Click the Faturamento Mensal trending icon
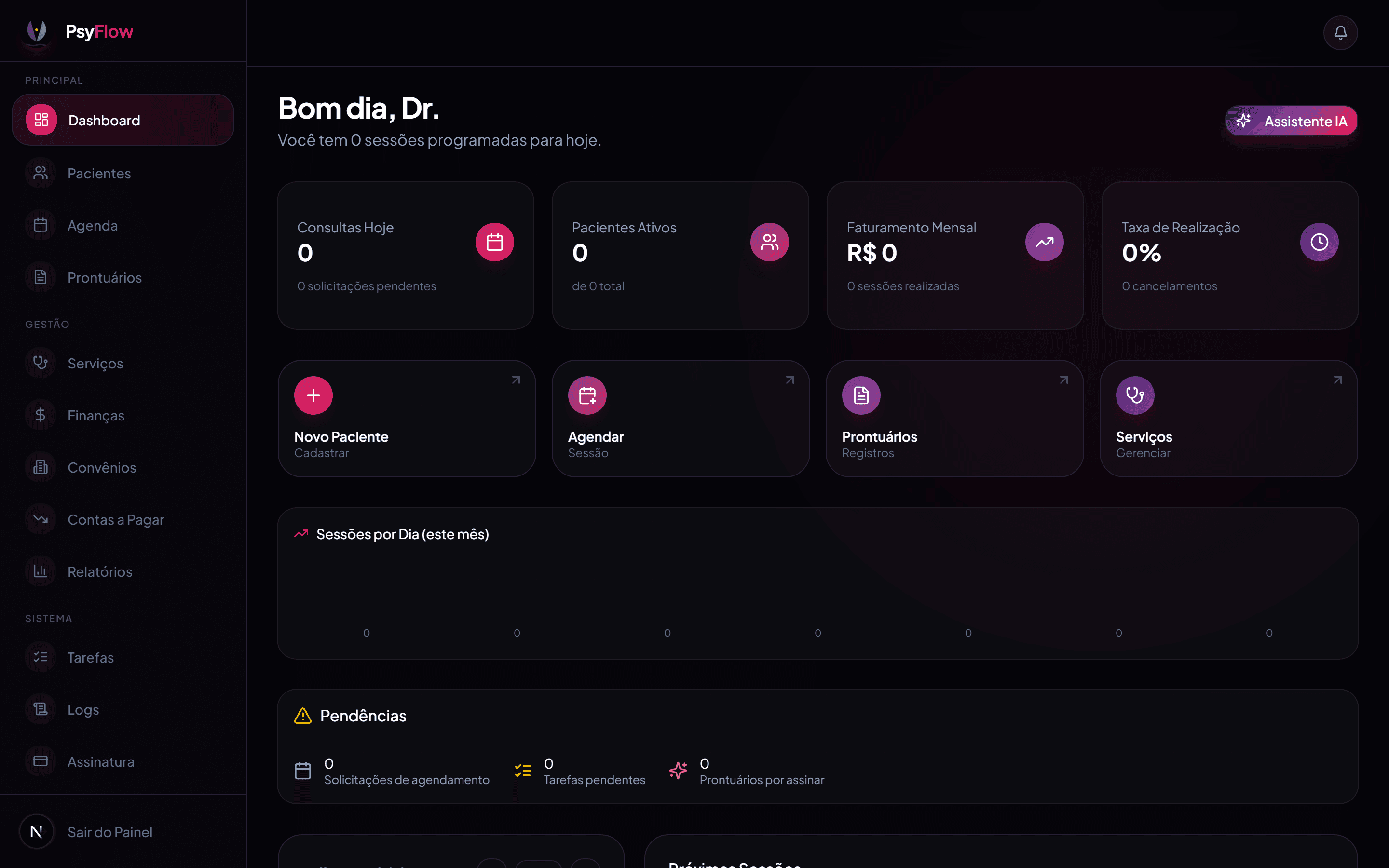Viewport: 1389px width, 868px height. 1045,242
